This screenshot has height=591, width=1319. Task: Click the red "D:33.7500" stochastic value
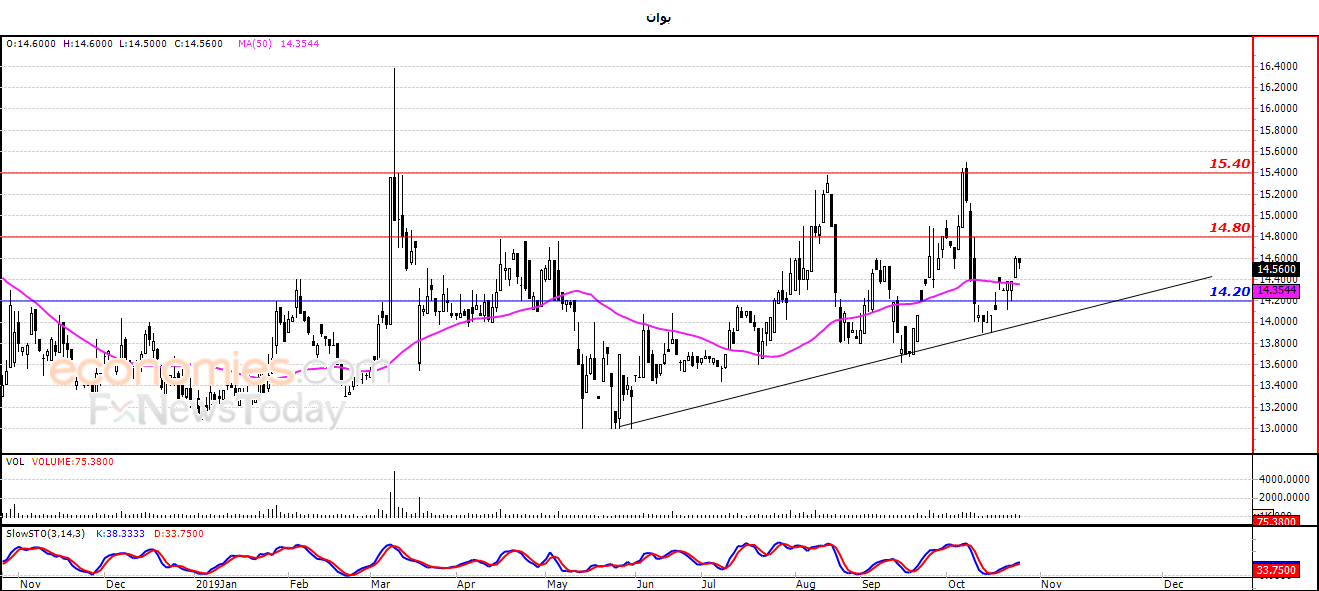[x=179, y=534]
